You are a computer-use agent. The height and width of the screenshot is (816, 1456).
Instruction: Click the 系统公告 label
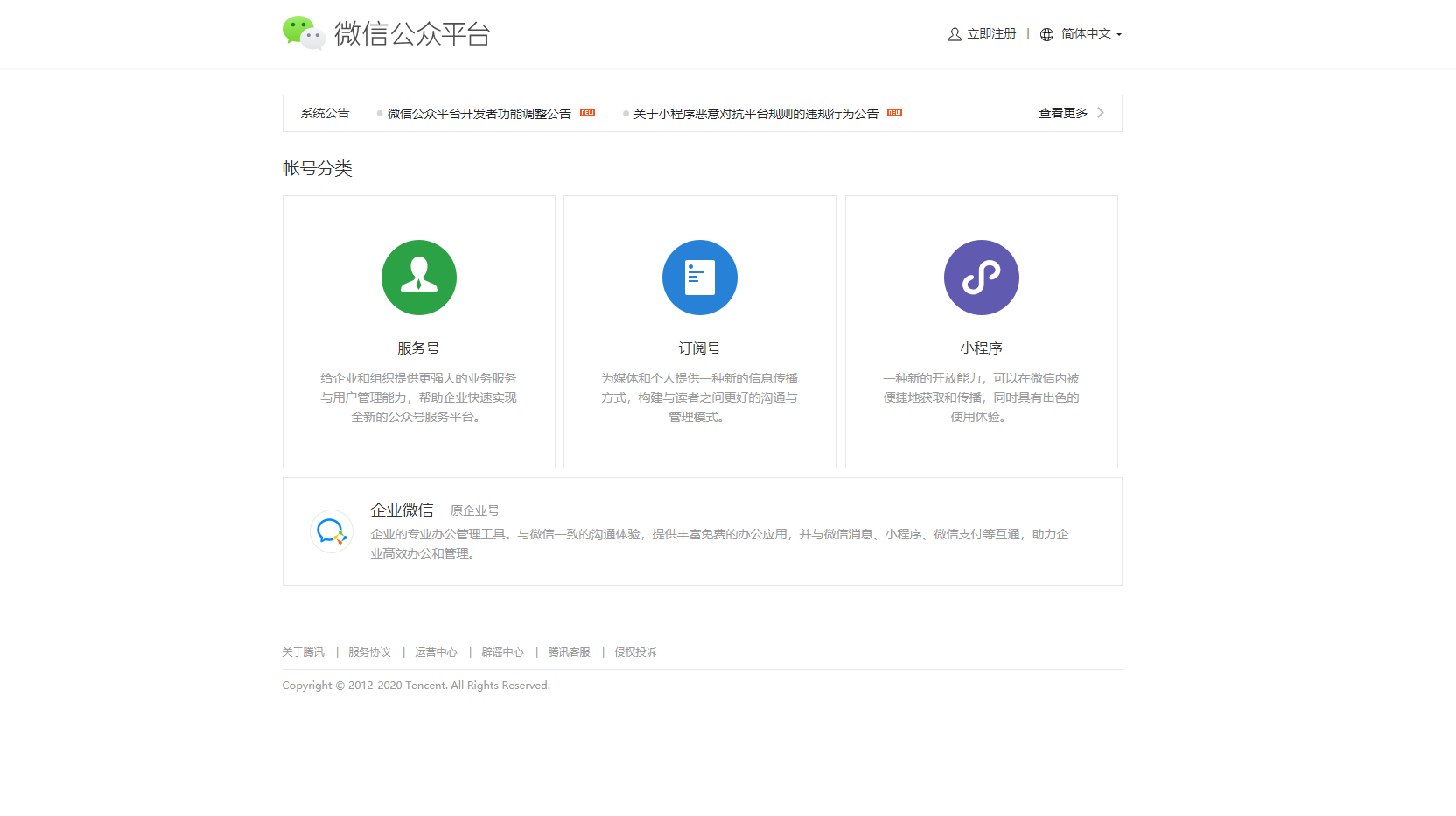(x=325, y=113)
